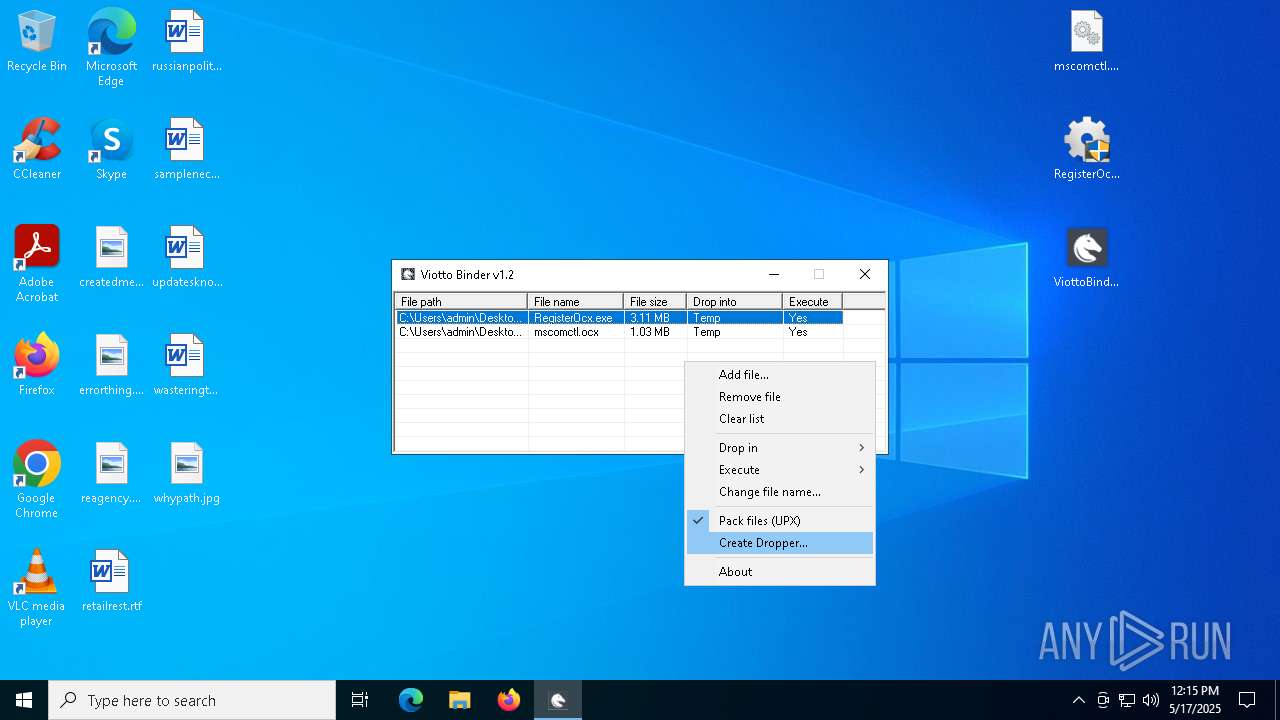Choose Add file... from context menu
1280x720 pixels.
[780, 374]
